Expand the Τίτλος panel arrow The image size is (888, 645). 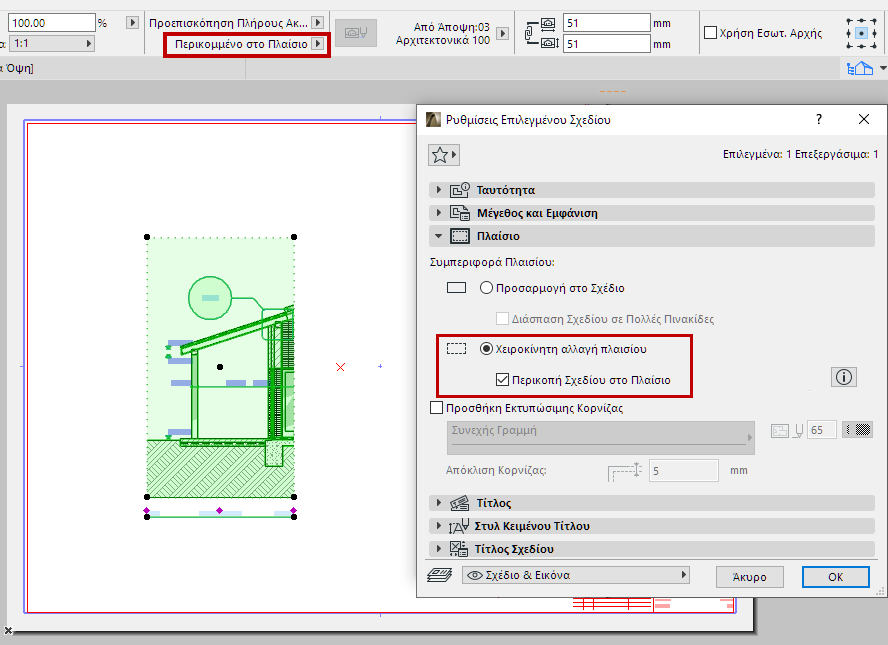439,502
